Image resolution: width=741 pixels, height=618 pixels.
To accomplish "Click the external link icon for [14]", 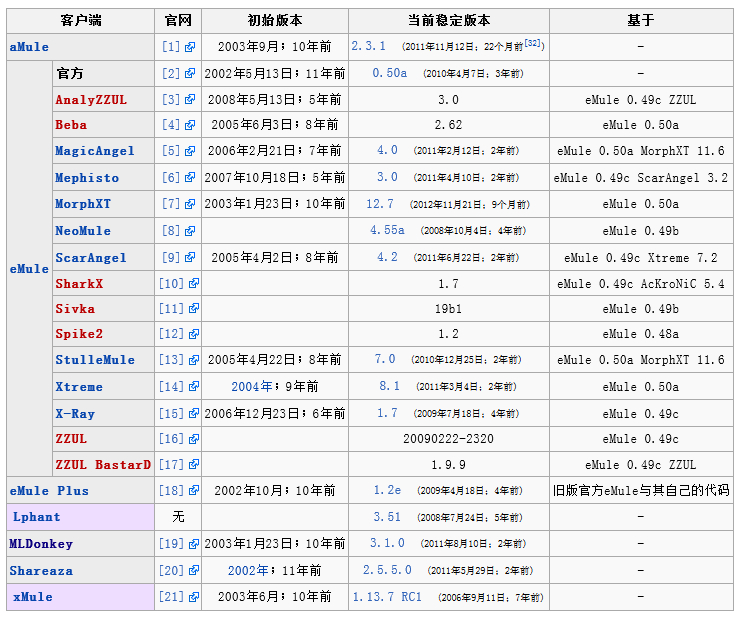I will [x=194, y=386].
